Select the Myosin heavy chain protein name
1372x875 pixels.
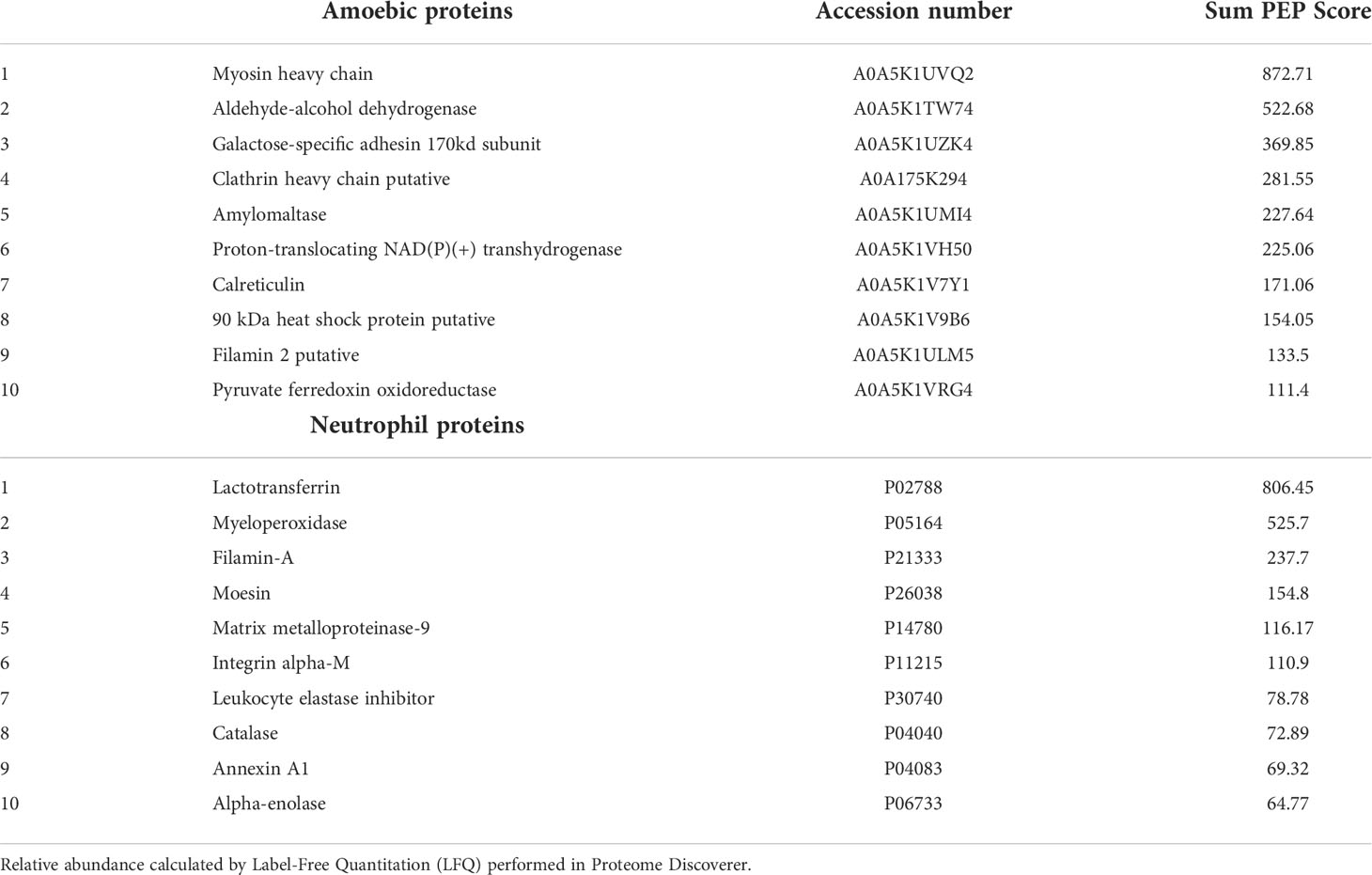(292, 74)
